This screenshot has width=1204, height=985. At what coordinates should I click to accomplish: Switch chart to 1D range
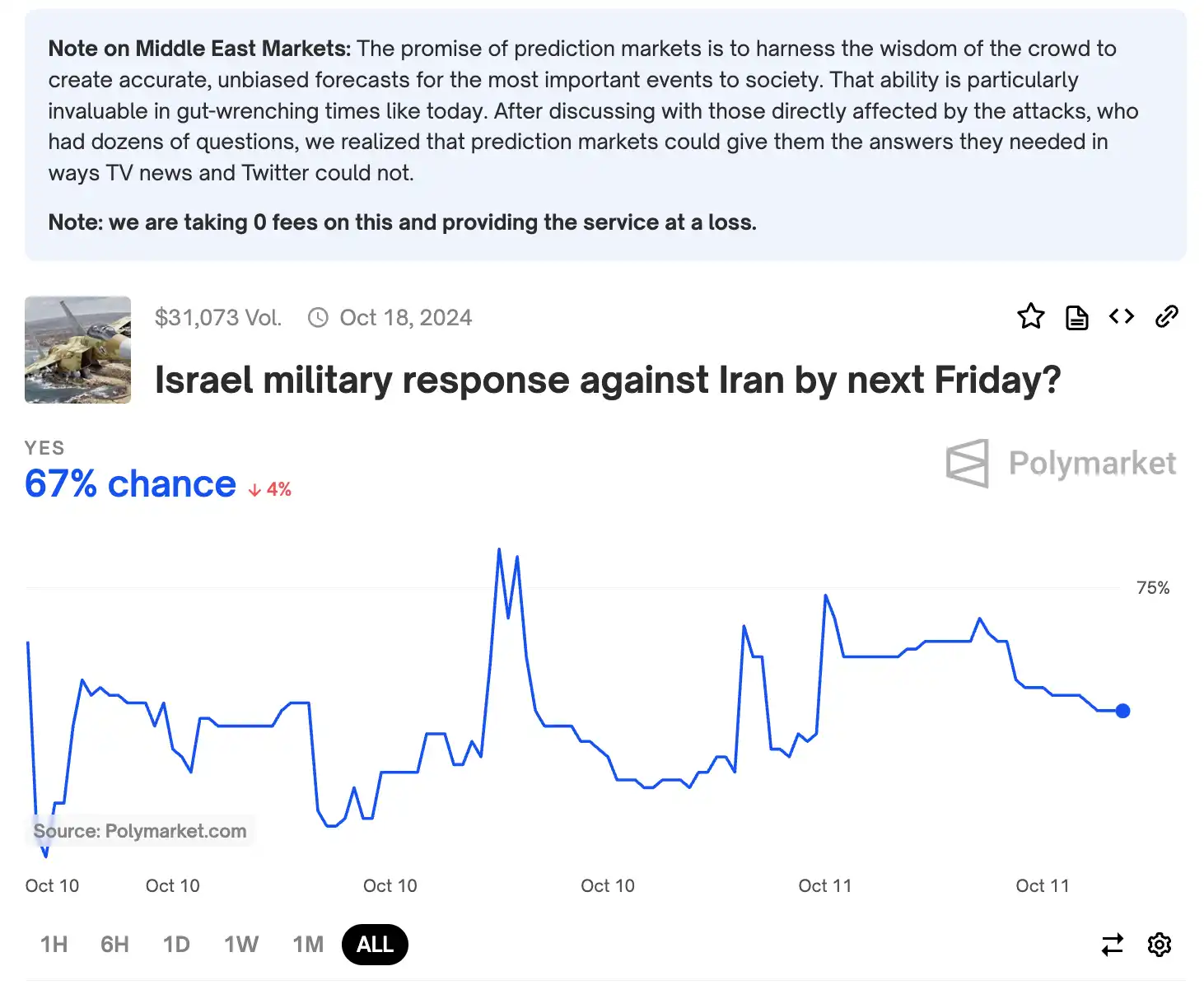[x=176, y=945]
